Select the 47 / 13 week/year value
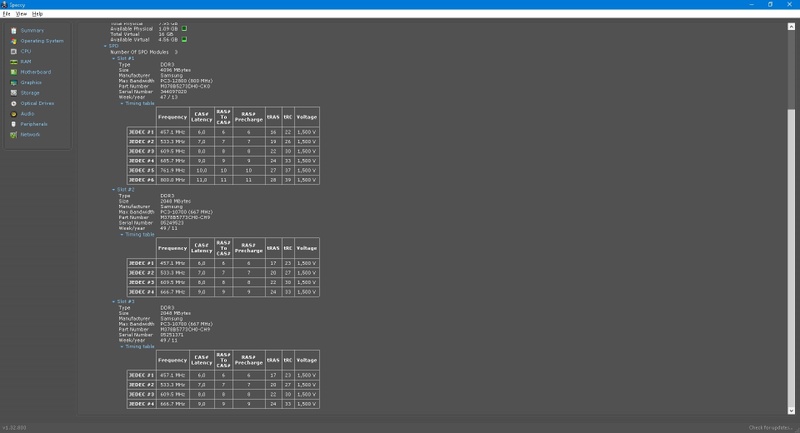The image size is (800, 433). (x=169, y=97)
